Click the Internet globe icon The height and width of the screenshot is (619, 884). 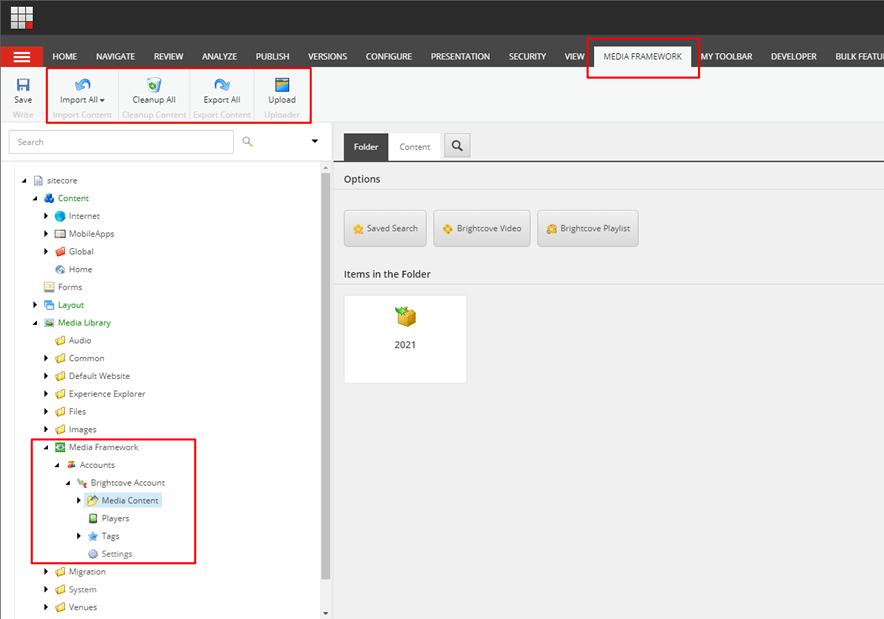60,216
